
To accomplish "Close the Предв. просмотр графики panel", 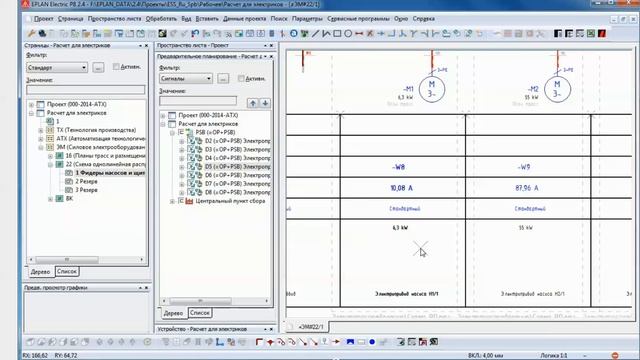I will (147, 288).
